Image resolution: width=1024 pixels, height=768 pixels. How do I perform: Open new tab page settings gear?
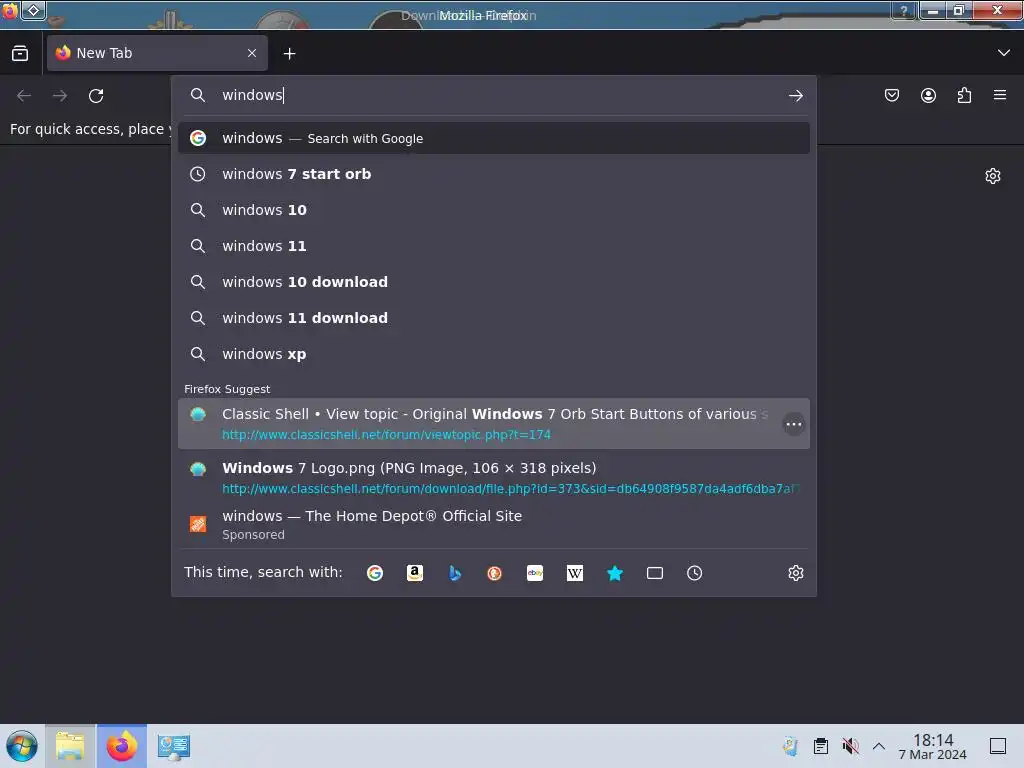pos(993,176)
